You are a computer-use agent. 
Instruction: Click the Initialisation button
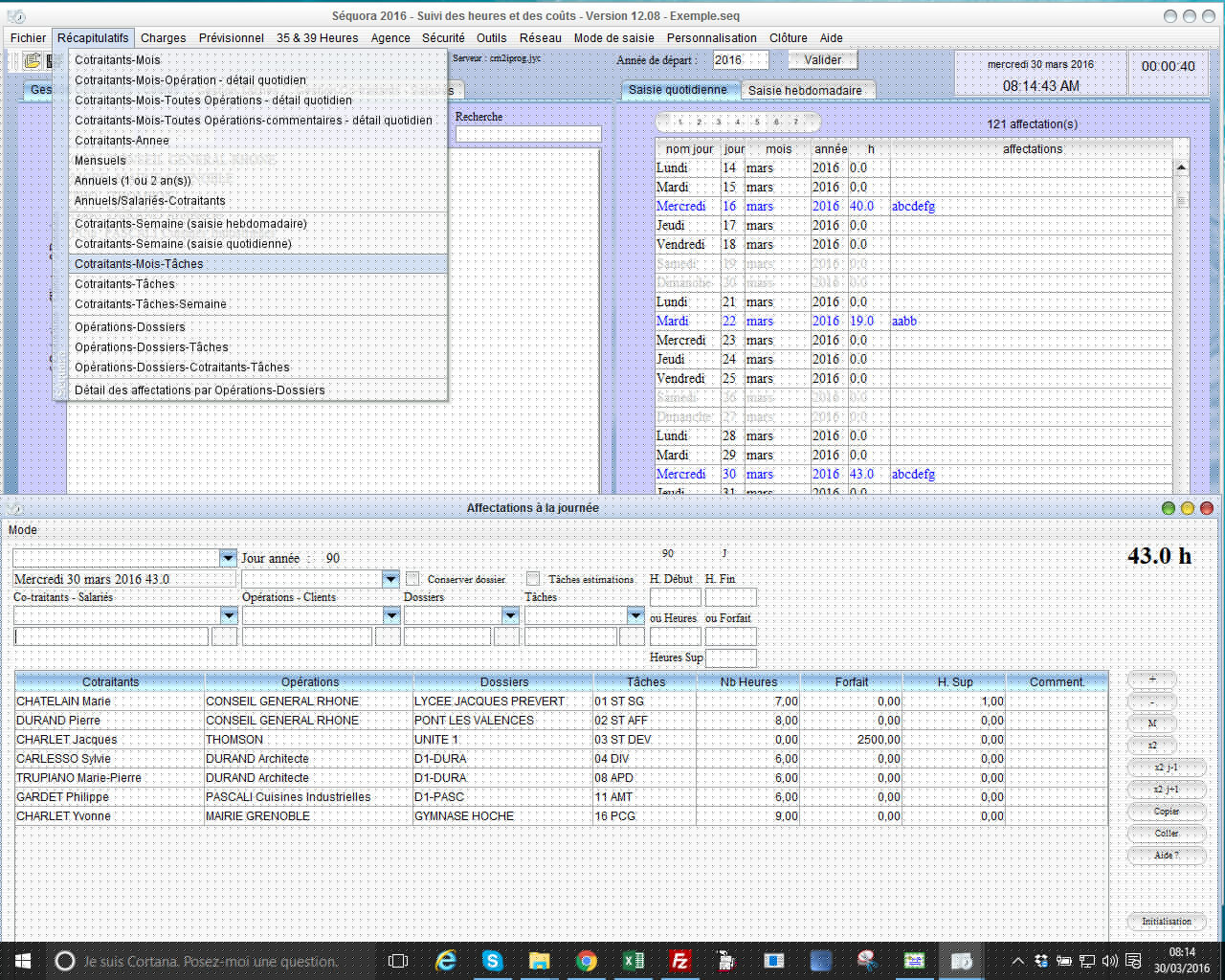(1166, 922)
